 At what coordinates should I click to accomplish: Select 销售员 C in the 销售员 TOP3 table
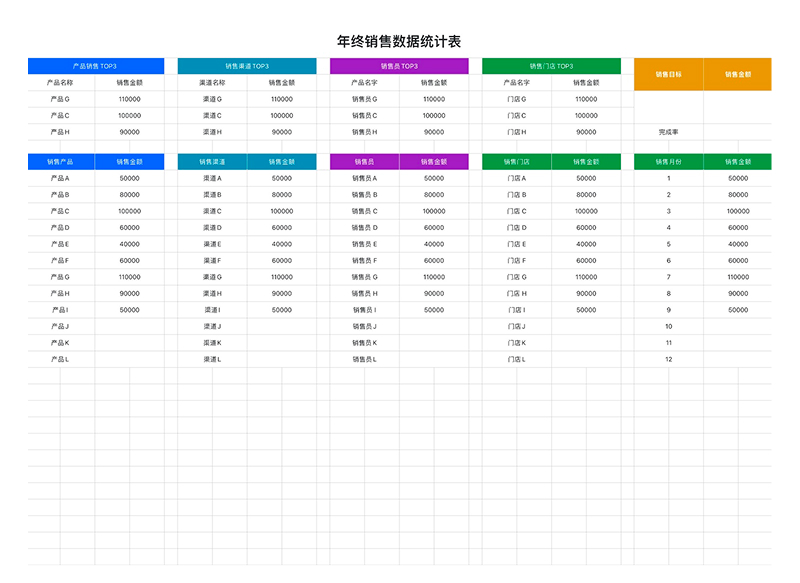coord(364,115)
